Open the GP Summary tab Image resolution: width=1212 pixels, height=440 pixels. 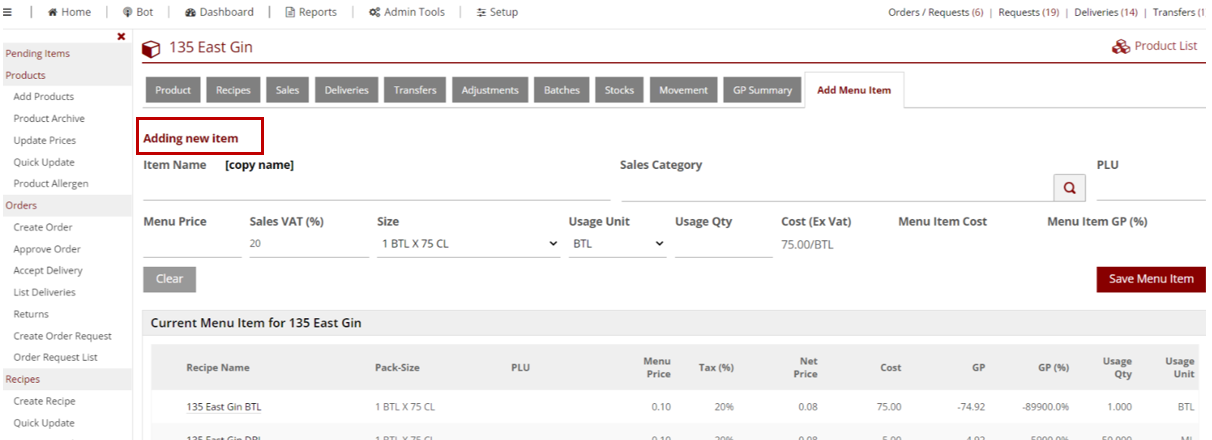pyautogui.click(x=762, y=90)
